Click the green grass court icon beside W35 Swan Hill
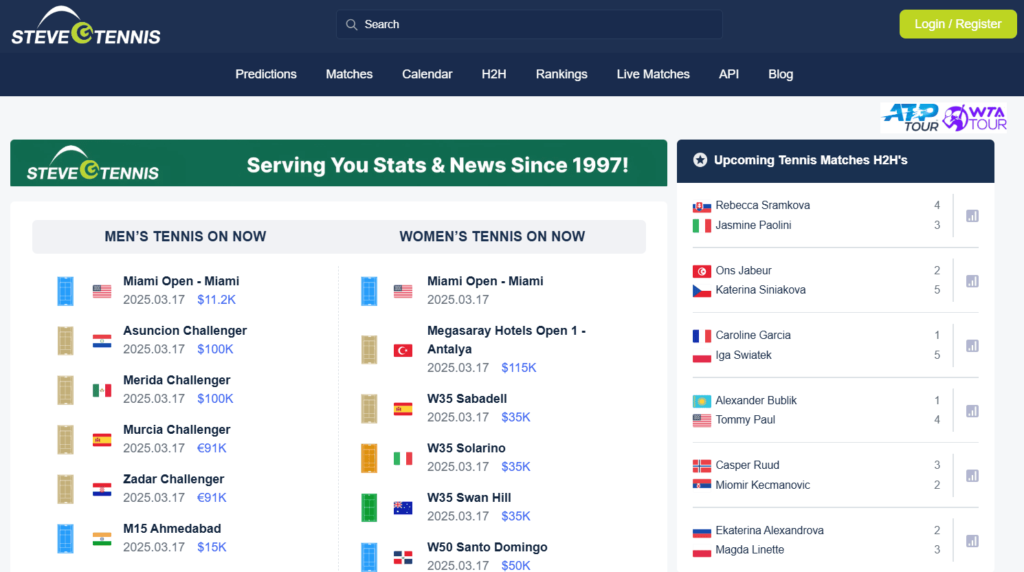This screenshot has height=572, width=1024. click(x=369, y=508)
